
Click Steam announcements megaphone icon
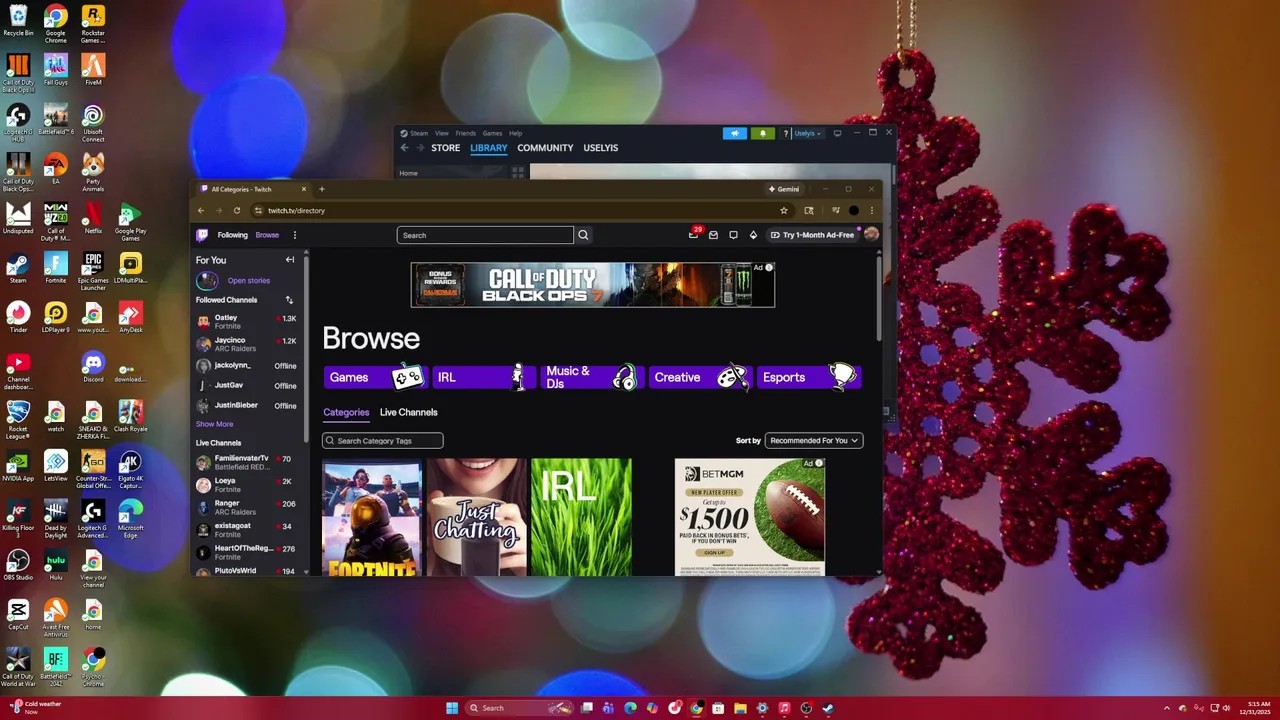[735, 133]
